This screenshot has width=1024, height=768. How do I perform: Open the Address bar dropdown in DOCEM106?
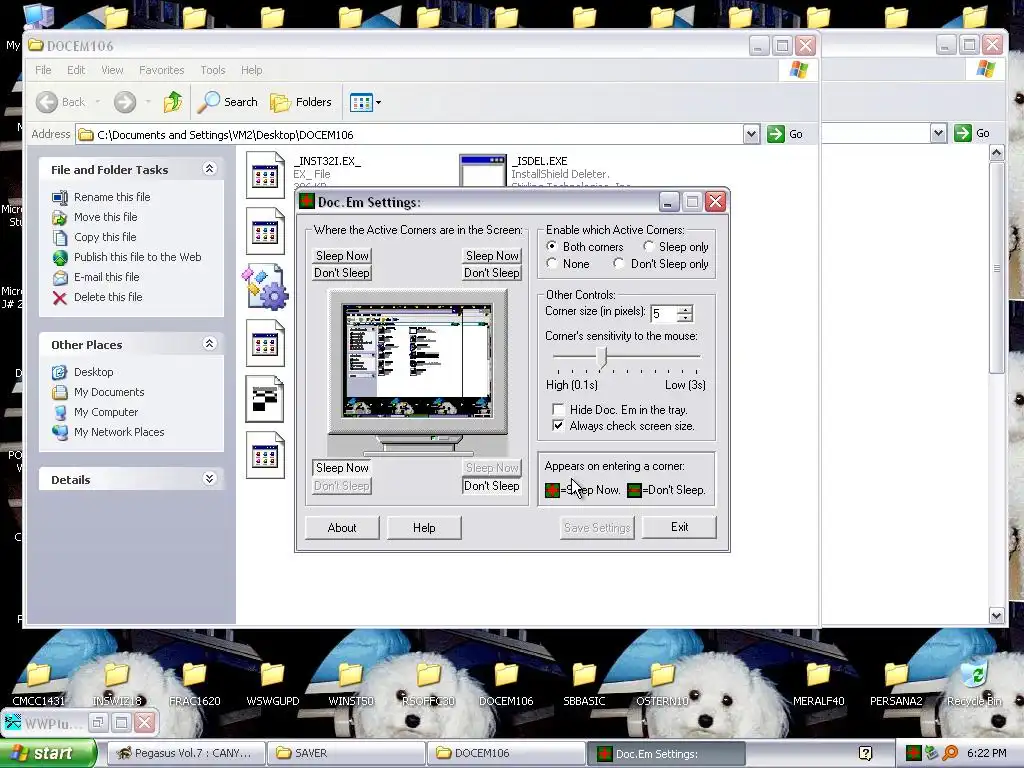[x=751, y=134]
